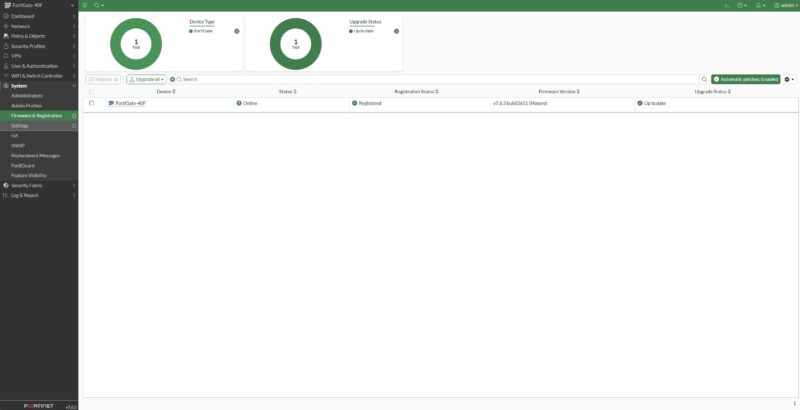The width and height of the screenshot is (800, 410).
Task: Click the WiFi & Switch Controller icon
Action: point(6,76)
